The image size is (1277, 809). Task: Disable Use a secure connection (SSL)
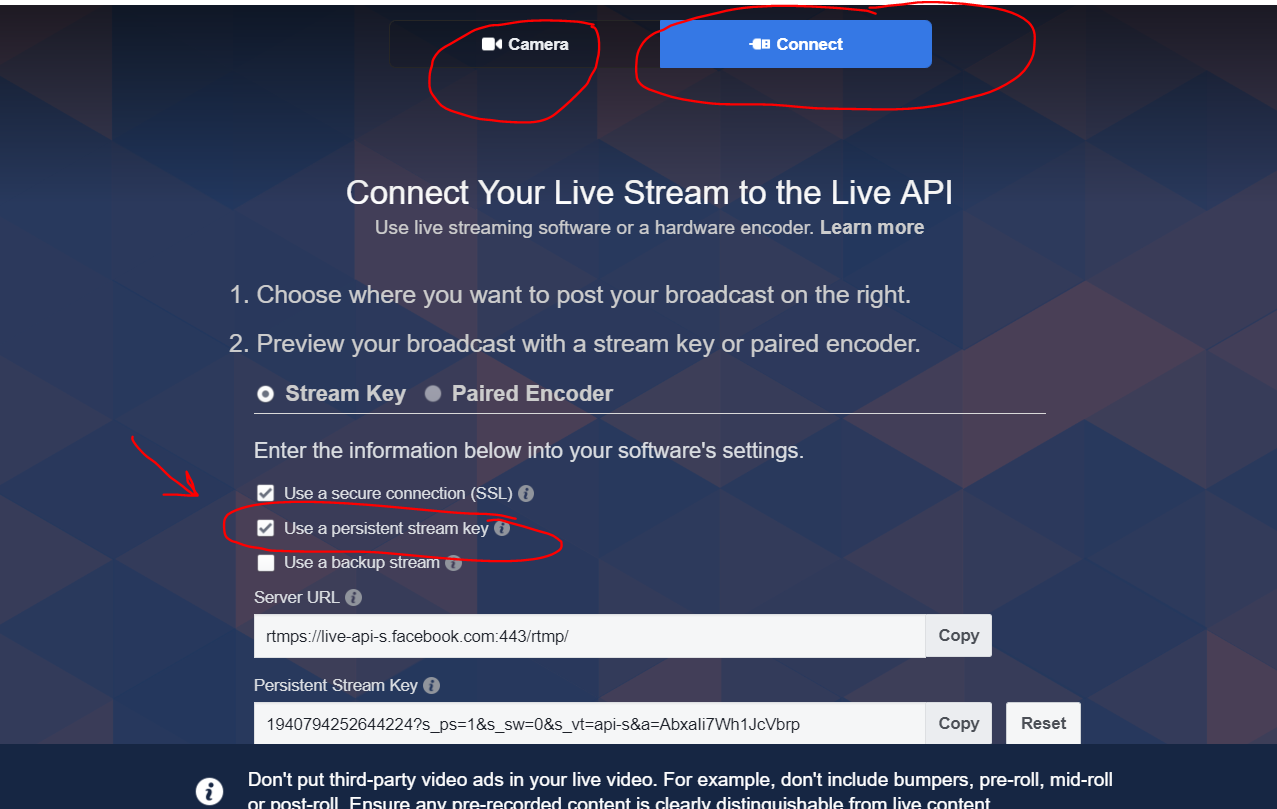click(265, 493)
